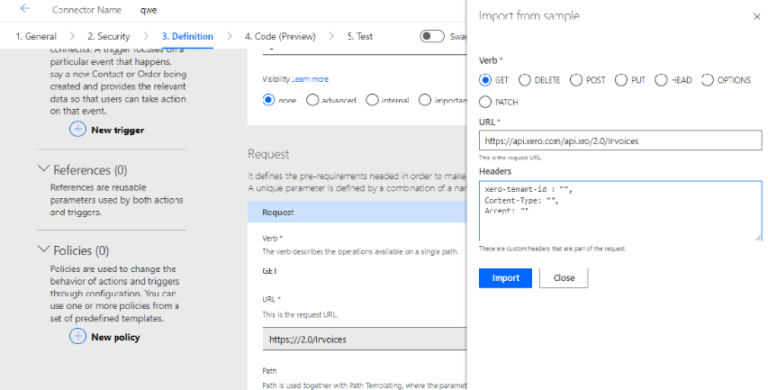Toggle the Swagger editor switch
Image resolution: width=768 pixels, height=390 pixels.
point(432,36)
